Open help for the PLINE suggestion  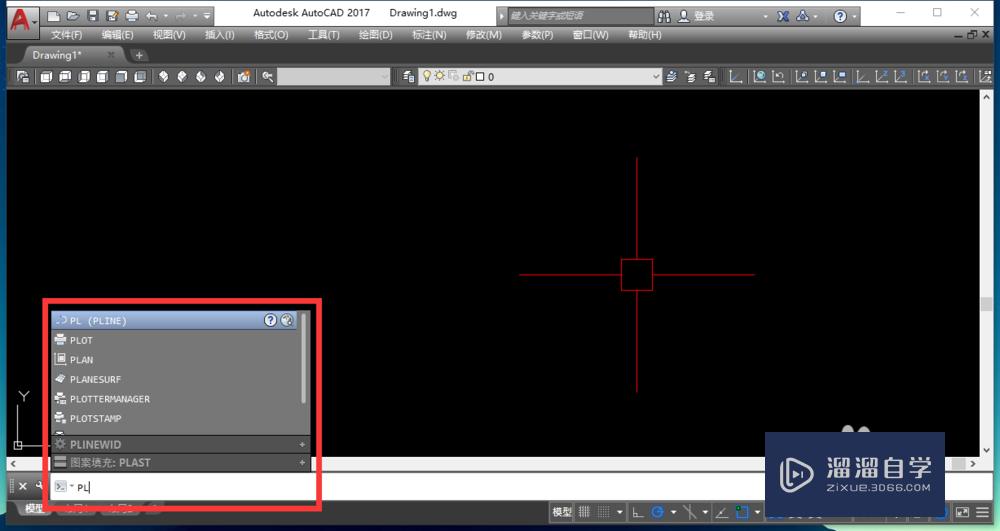(270, 320)
